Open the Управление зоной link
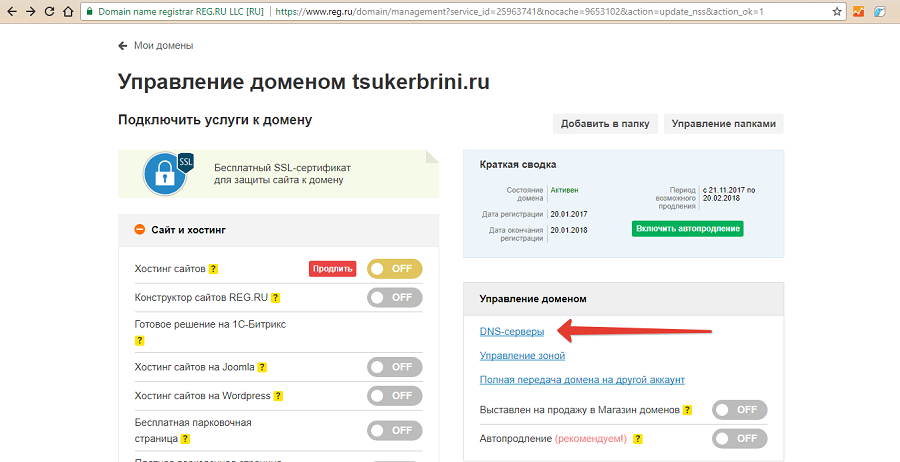900x462 pixels. point(522,355)
